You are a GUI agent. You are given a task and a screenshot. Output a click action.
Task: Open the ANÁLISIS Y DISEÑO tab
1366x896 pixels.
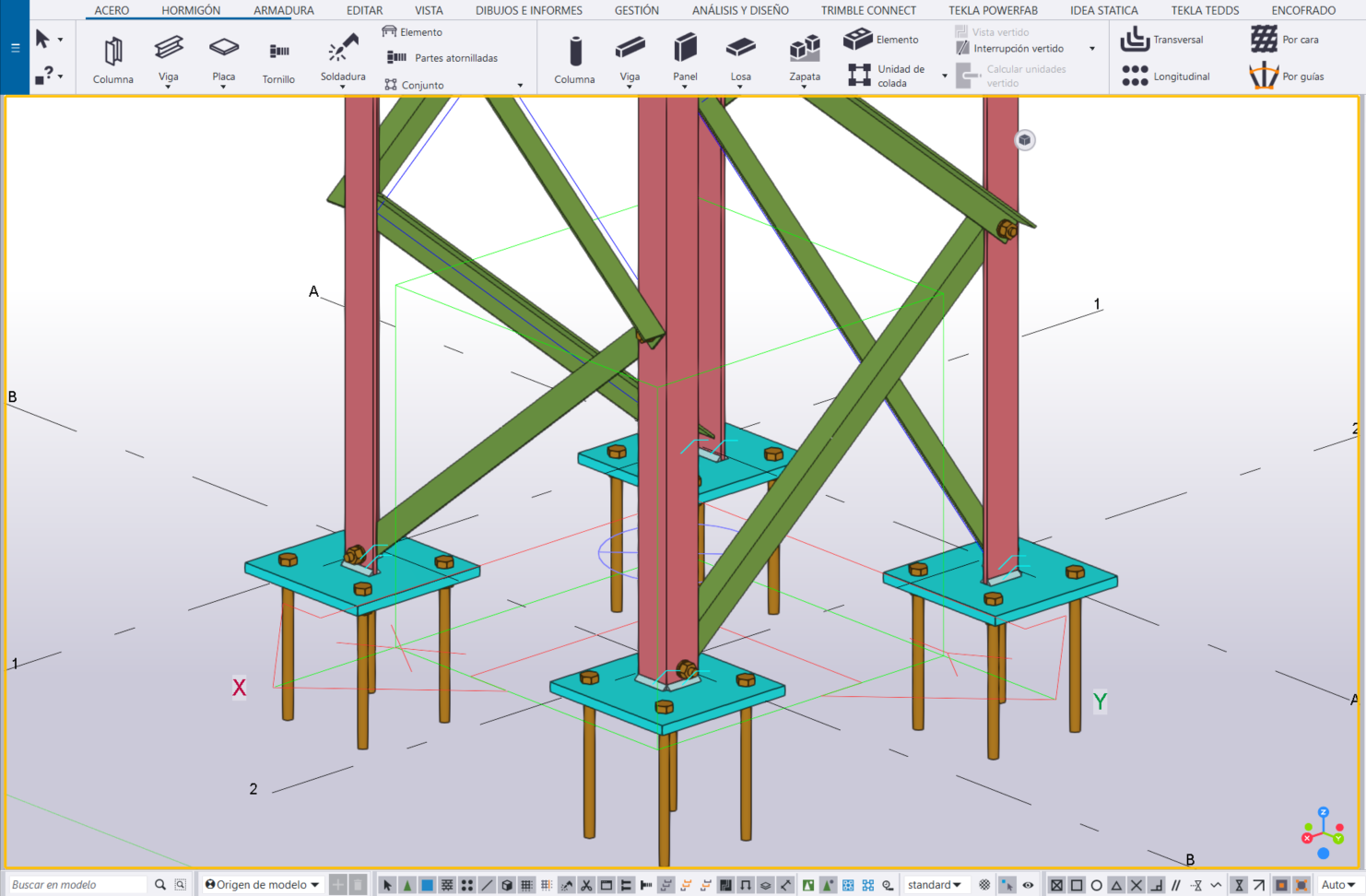tap(740, 10)
